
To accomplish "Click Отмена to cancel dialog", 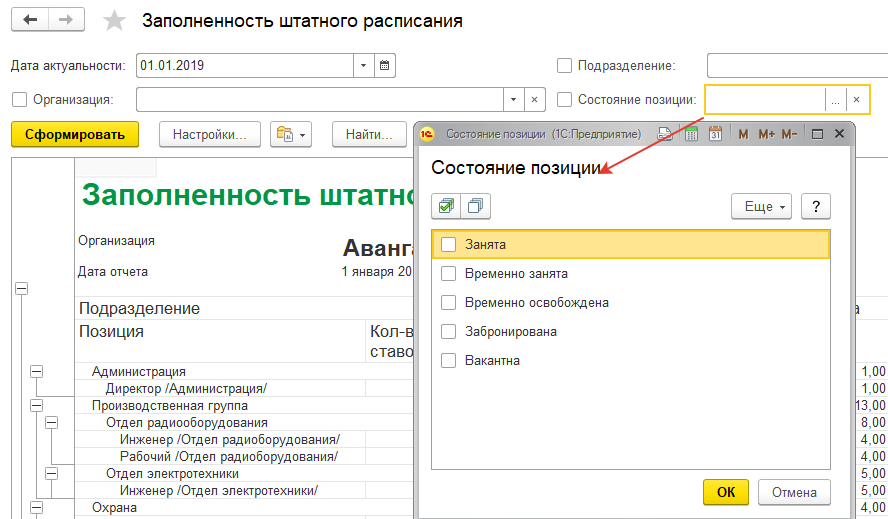I will click(794, 492).
